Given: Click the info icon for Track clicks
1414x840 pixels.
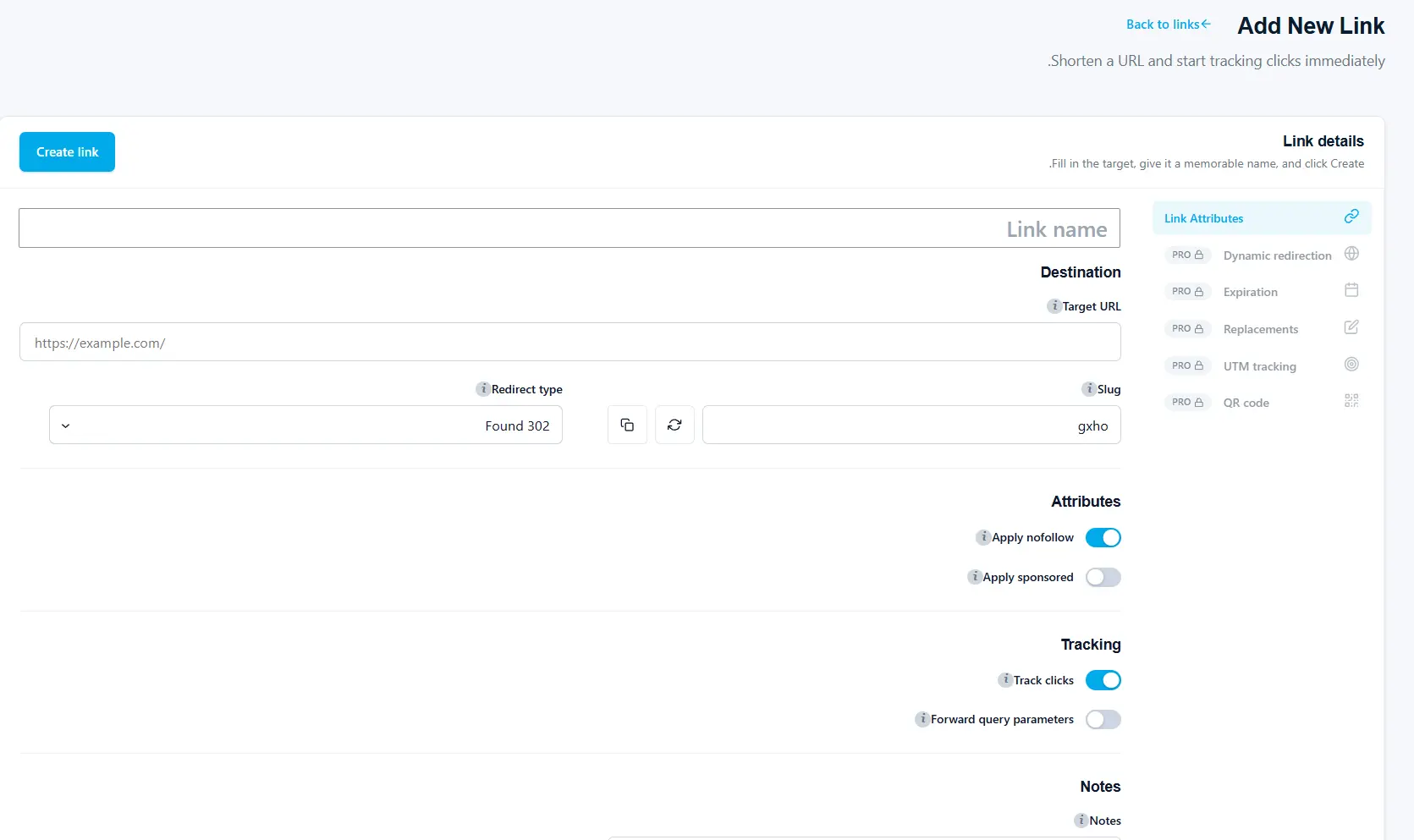Looking at the screenshot, I should pyautogui.click(x=1005, y=680).
